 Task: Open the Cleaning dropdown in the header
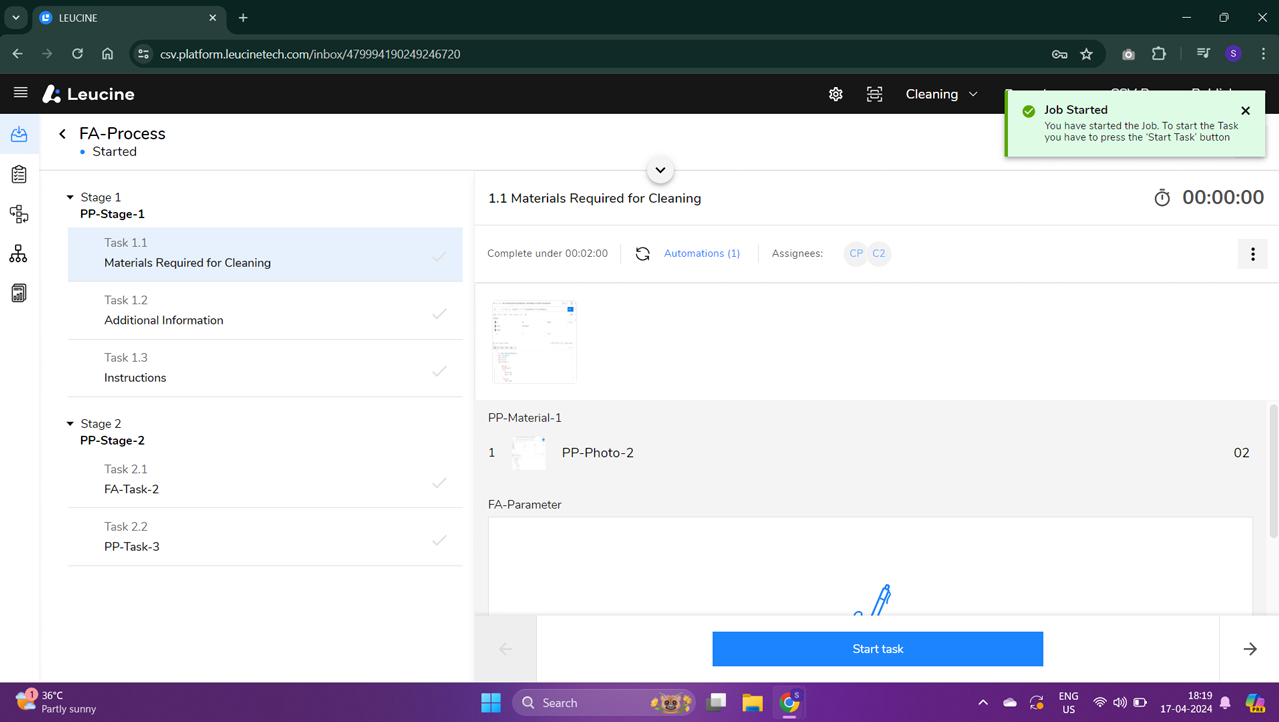pos(942,94)
